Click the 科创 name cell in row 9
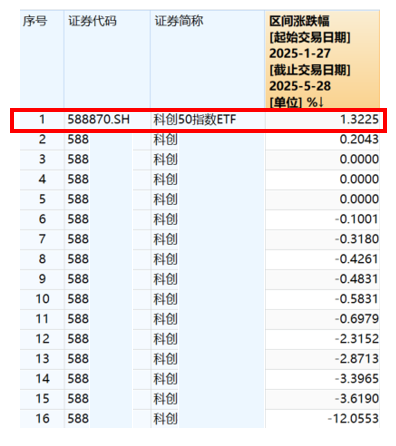The width and height of the screenshot is (396, 446). [x=166, y=279]
